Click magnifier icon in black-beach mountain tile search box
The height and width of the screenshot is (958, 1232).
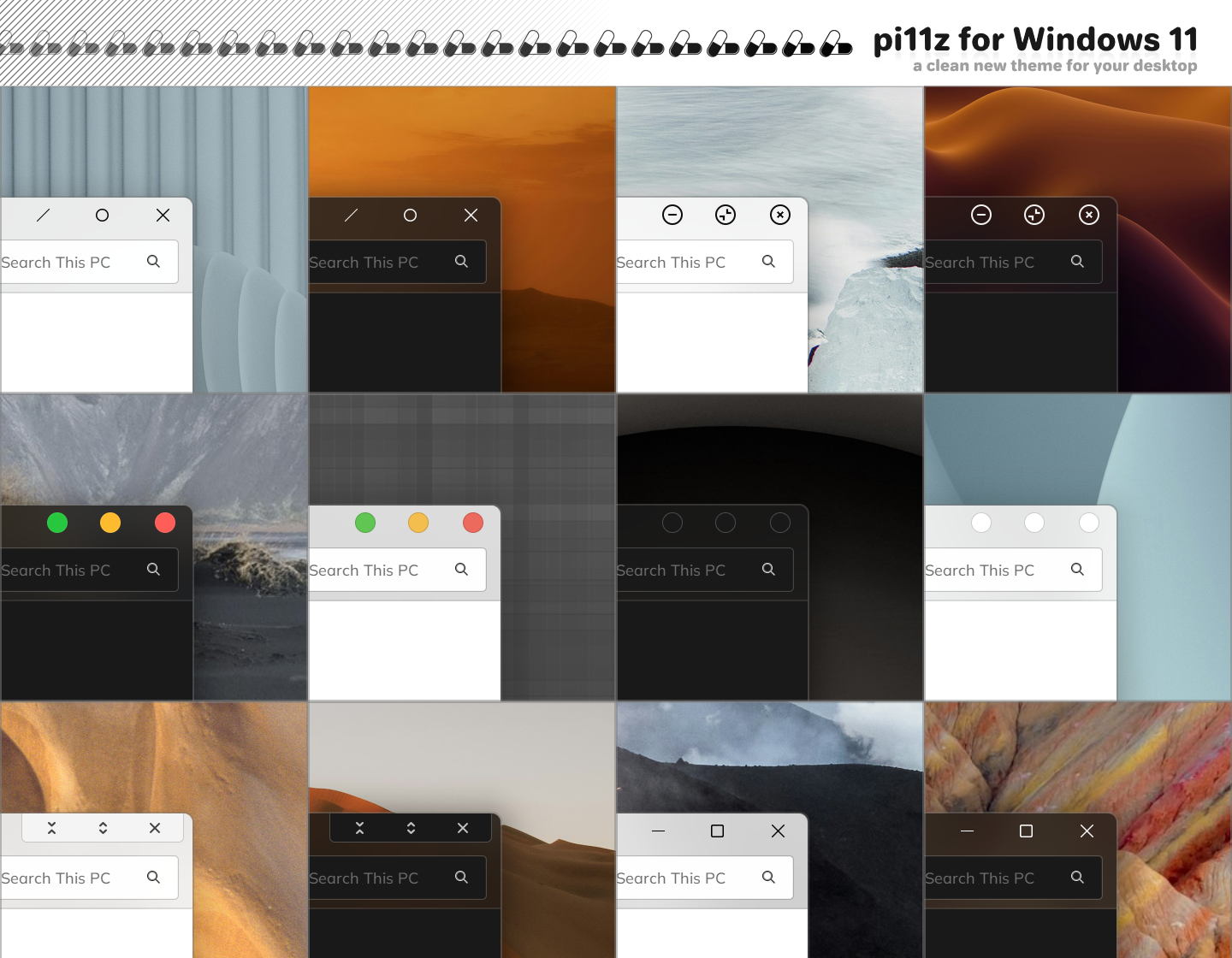coord(153,570)
